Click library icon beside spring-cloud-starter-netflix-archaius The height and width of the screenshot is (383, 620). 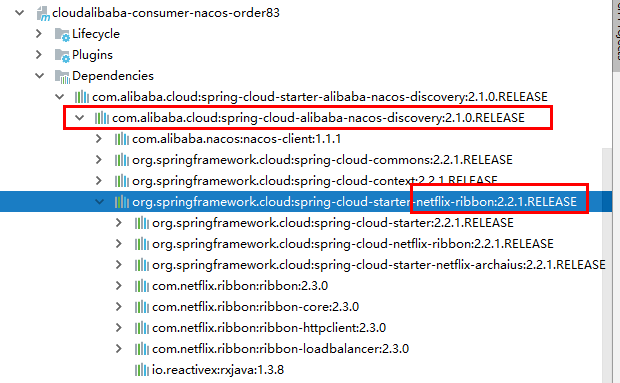coord(142,265)
